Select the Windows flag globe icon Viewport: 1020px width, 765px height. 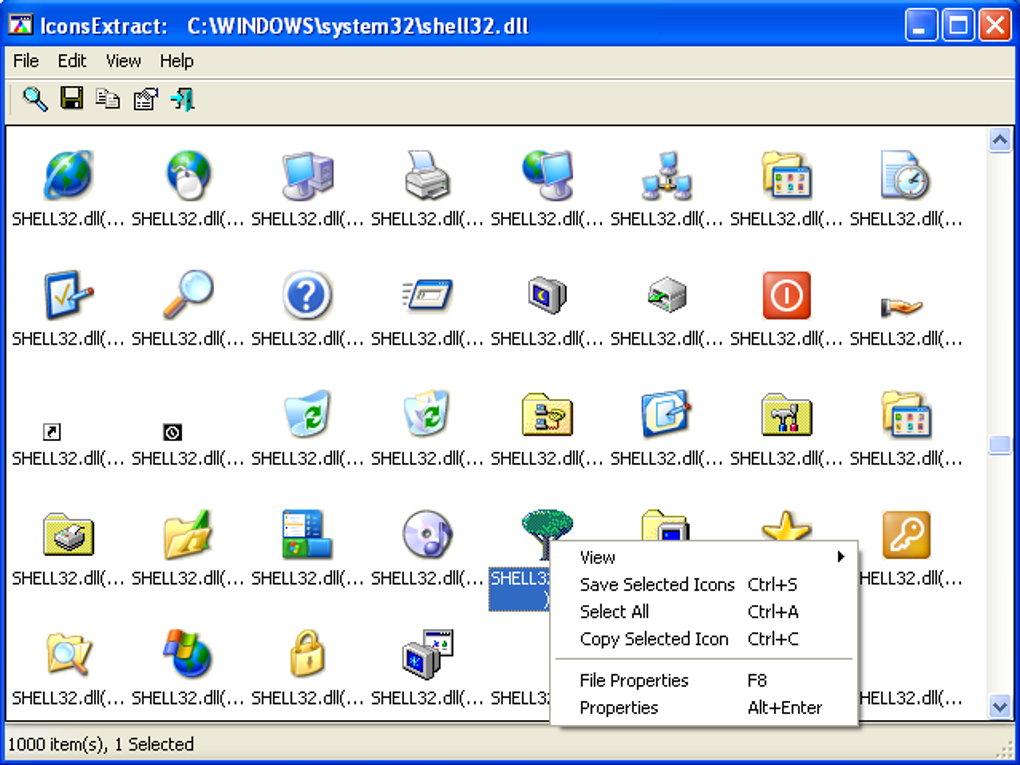click(187, 653)
